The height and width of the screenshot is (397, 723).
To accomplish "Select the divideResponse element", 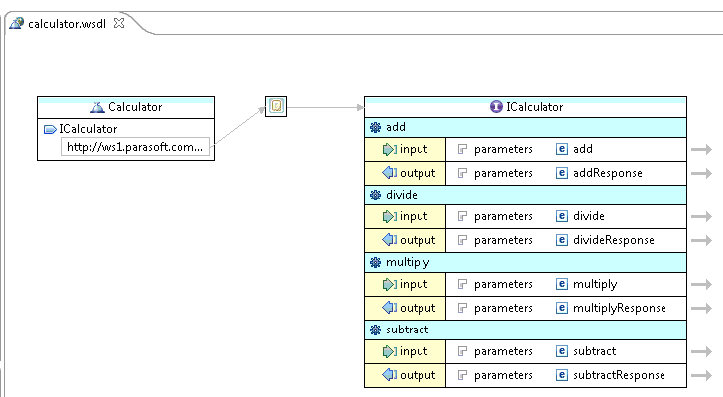I will [614, 240].
